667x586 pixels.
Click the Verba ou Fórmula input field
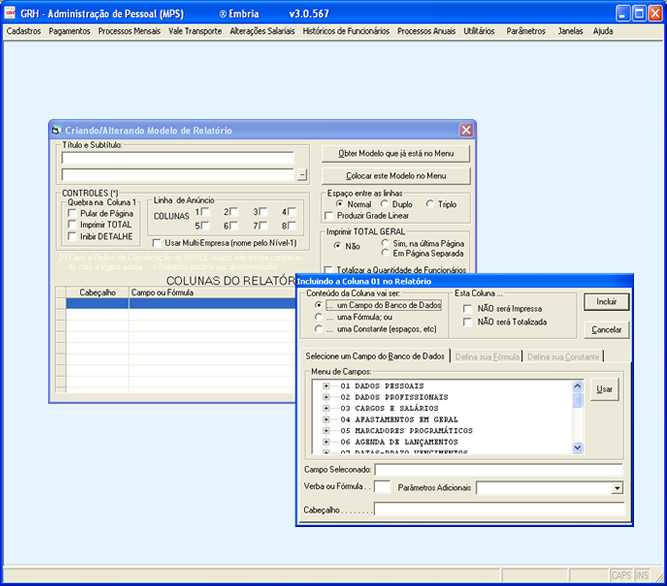point(382,486)
